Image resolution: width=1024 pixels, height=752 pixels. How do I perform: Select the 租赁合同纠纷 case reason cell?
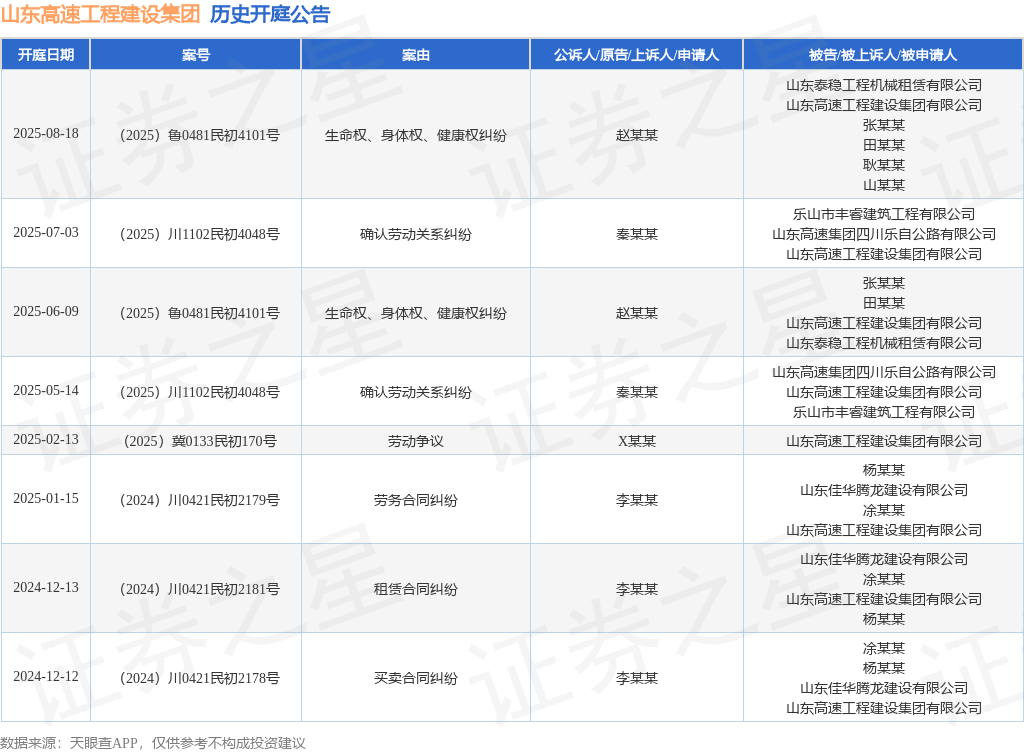coord(415,589)
